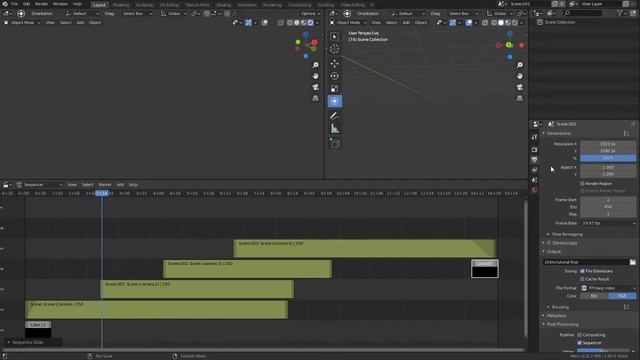Open the World properties tab icon
The height and width of the screenshot is (360, 640).
click(x=534, y=190)
